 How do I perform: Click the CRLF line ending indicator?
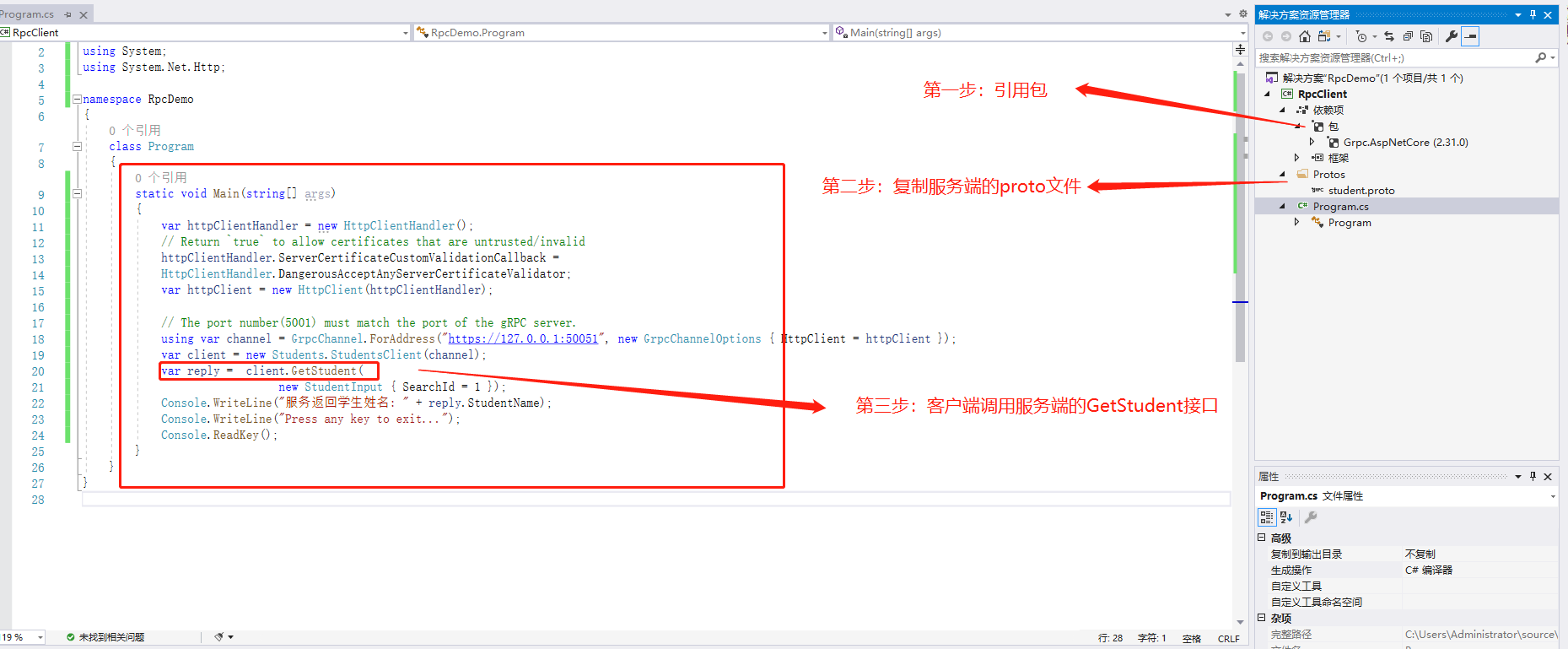click(1229, 638)
